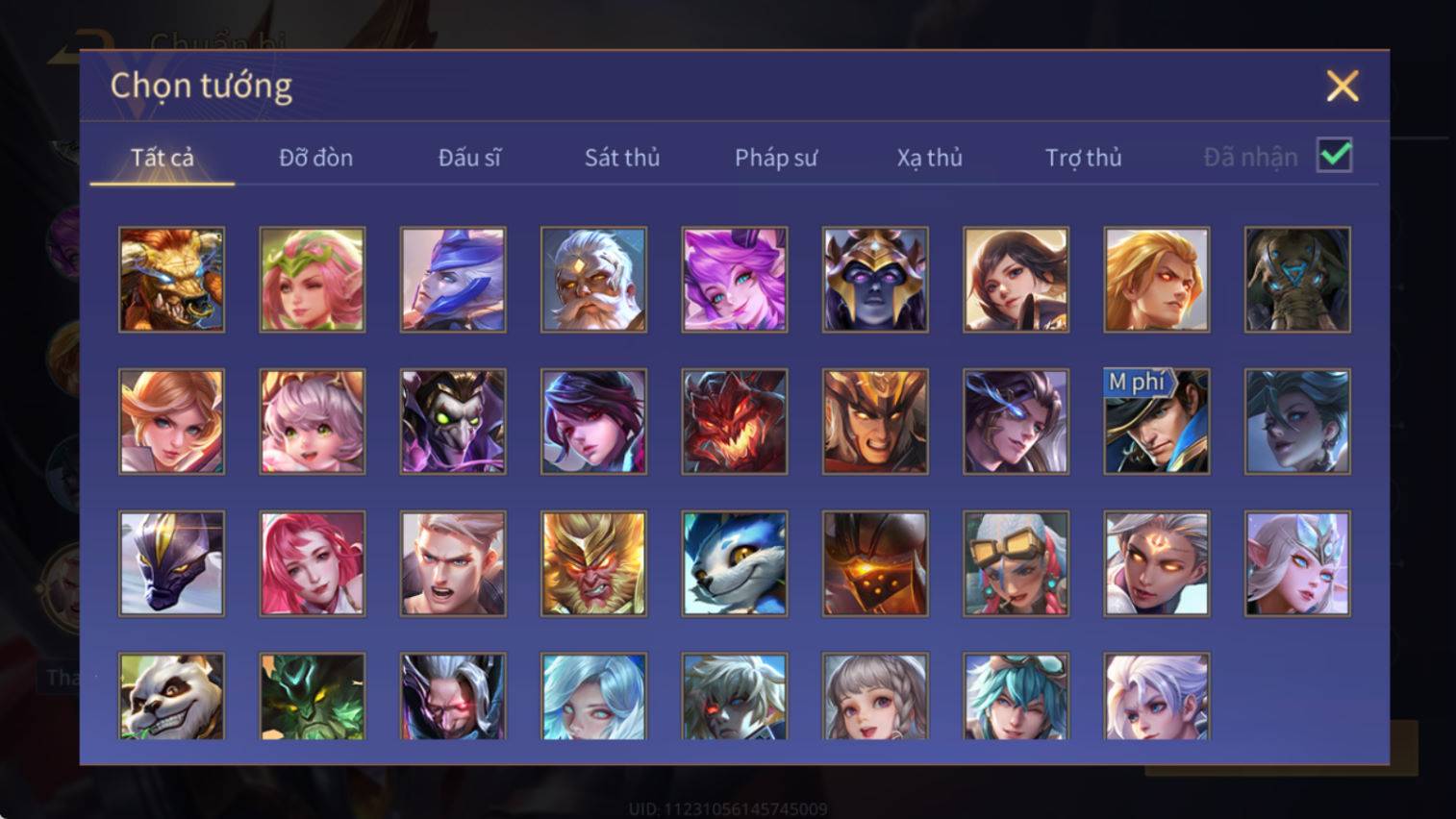Show the Pháp sư heroes tab
The height and width of the screenshot is (819, 1456).
point(776,158)
